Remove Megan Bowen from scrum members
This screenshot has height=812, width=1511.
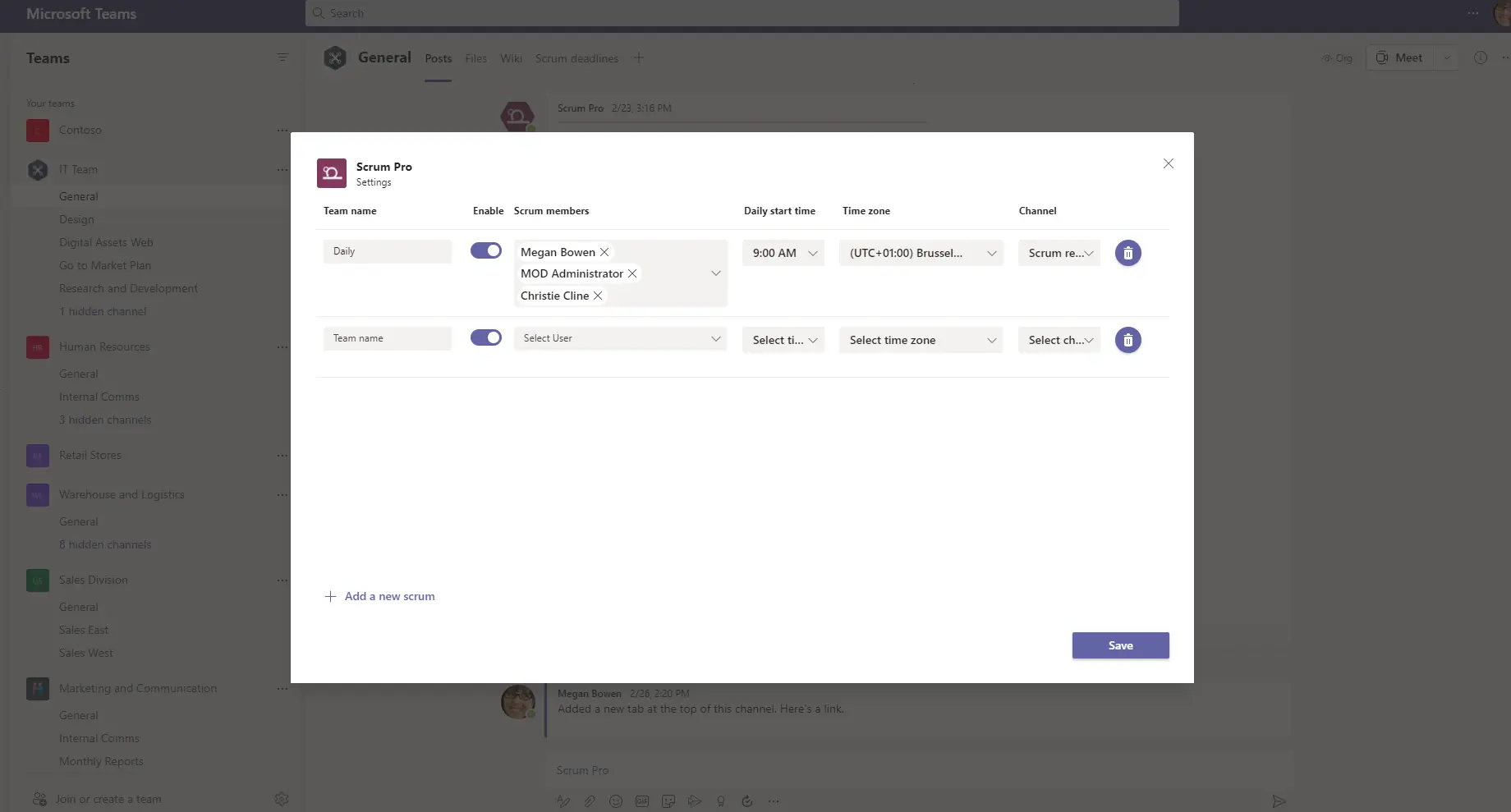tap(604, 252)
